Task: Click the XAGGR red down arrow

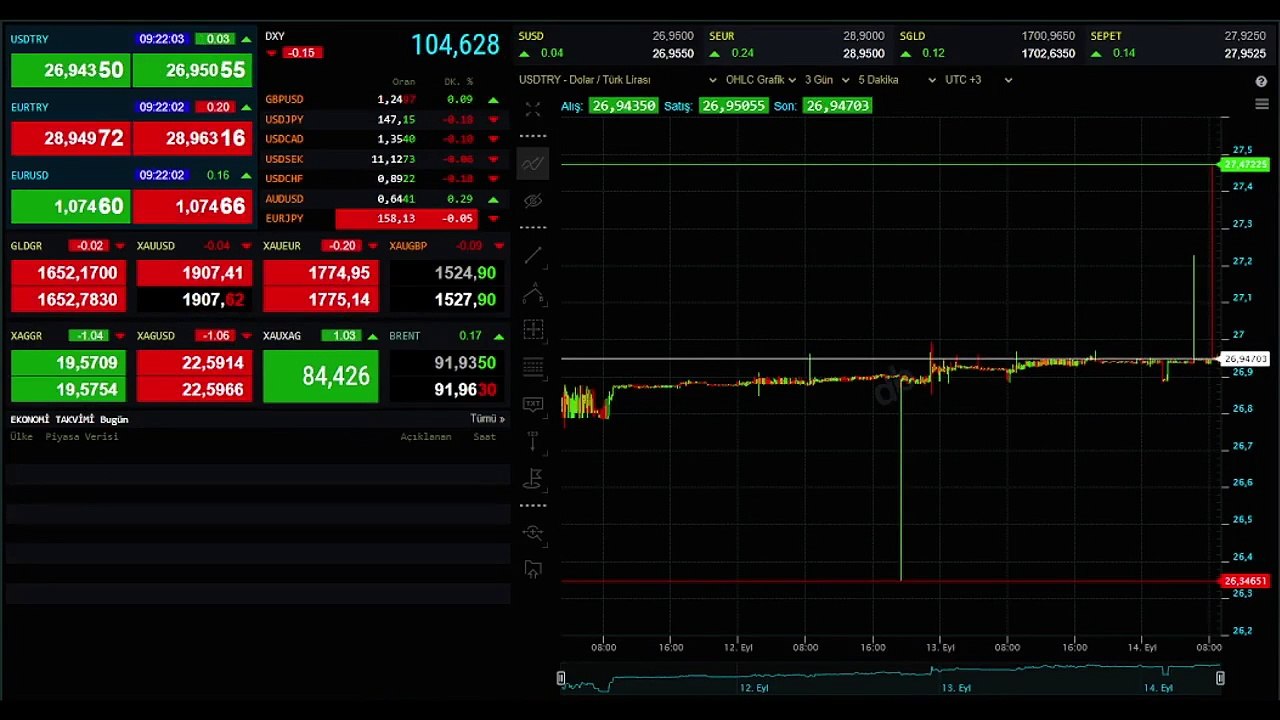Action: point(120,336)
